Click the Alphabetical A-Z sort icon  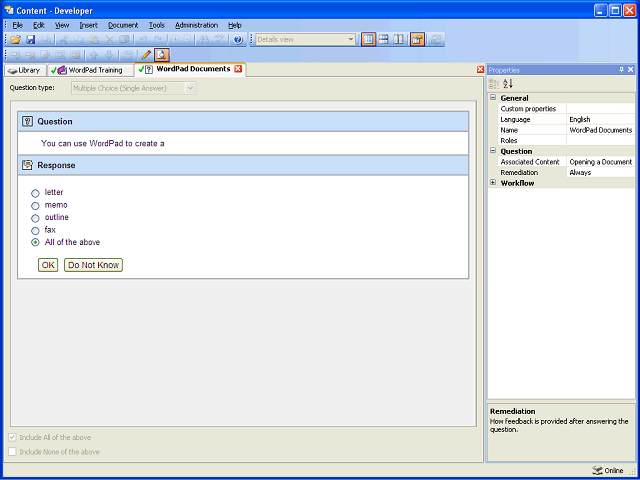pos(508,84)
